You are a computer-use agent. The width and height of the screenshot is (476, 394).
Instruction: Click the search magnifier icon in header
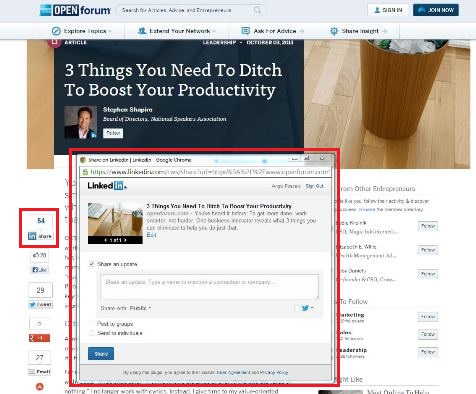coord(257,10)
